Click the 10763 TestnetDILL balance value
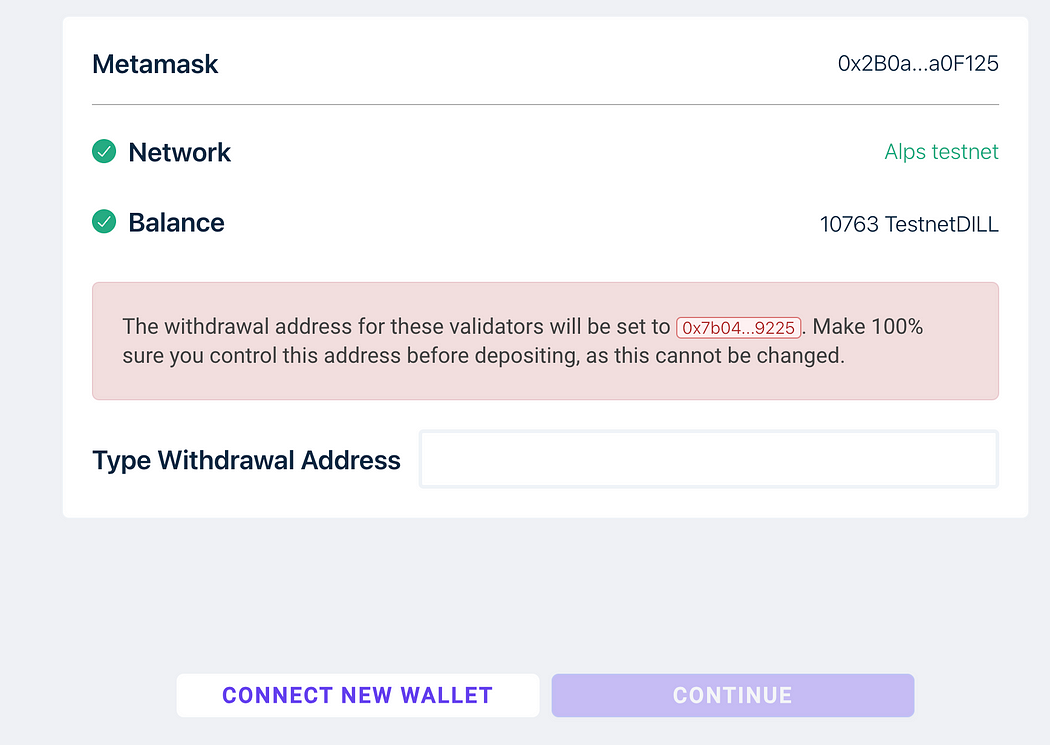The image size is (1050, 745). coord(909,224)
